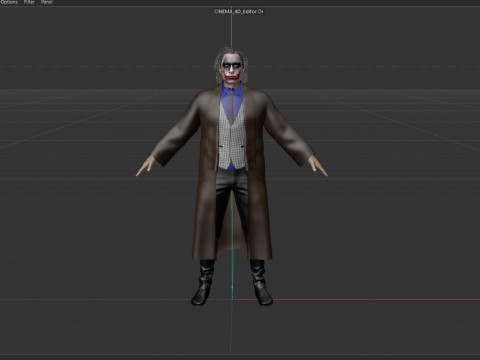Viewport: 480px width, 360px height.
Task: Click the CINEMA_4D_Editor camera label
Action: pos(235,11)
